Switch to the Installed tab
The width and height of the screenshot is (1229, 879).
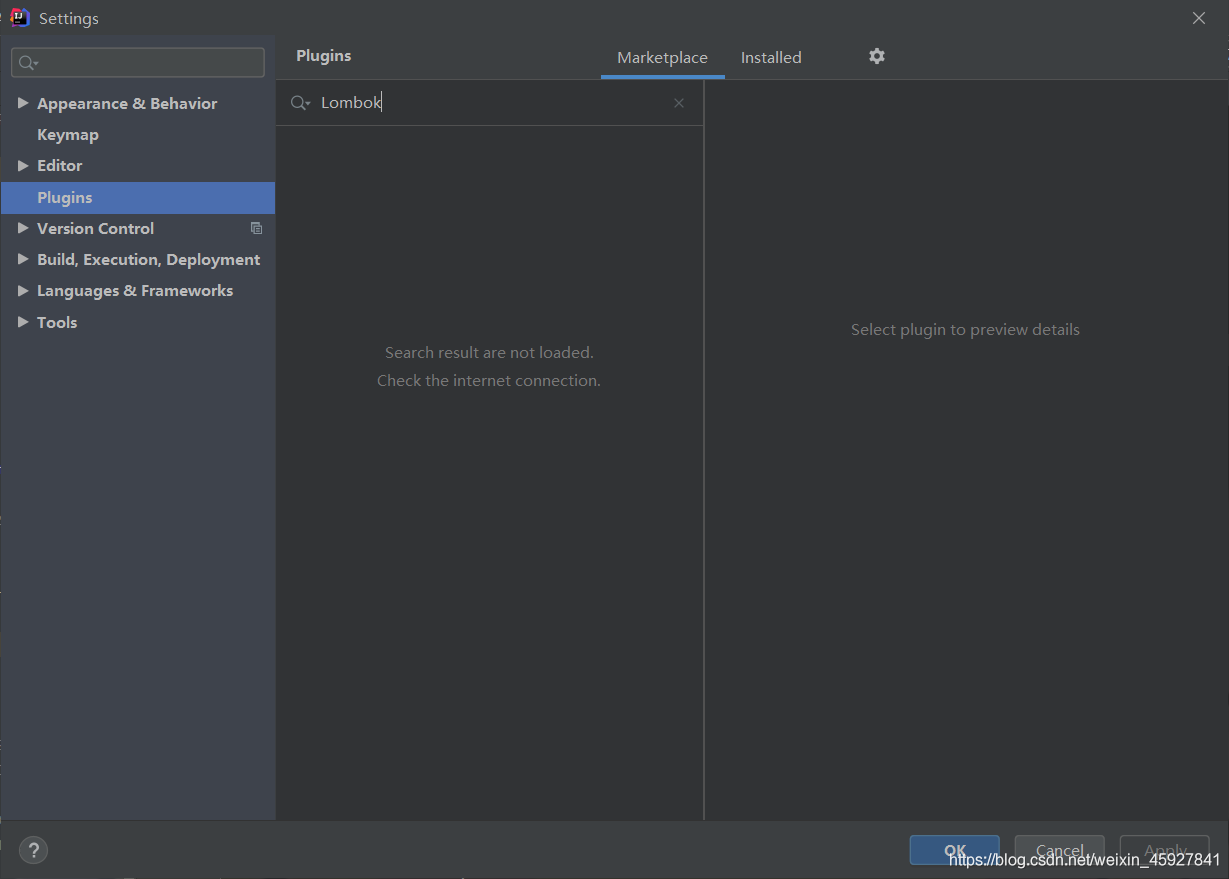click(771, 58)
